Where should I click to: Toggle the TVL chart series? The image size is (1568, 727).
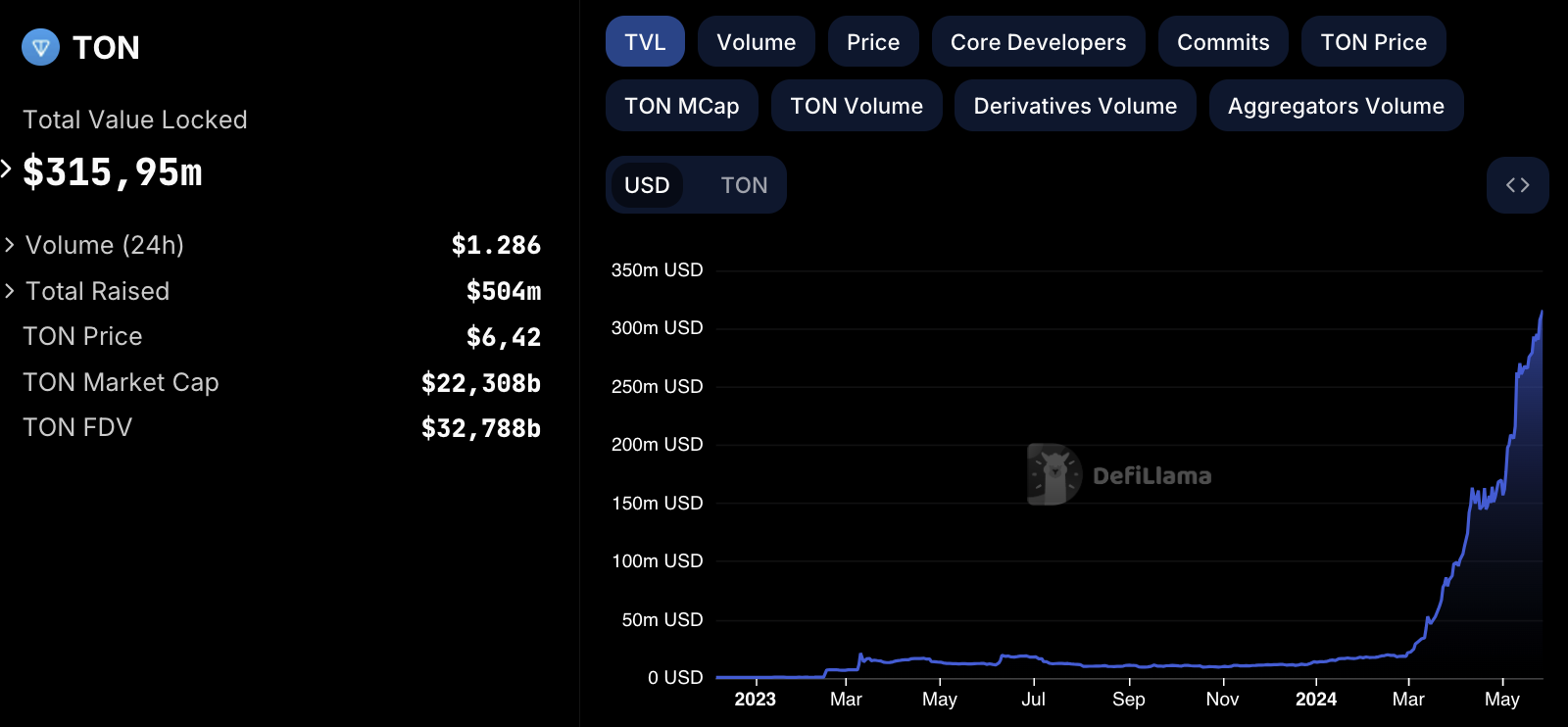point(645,42)
